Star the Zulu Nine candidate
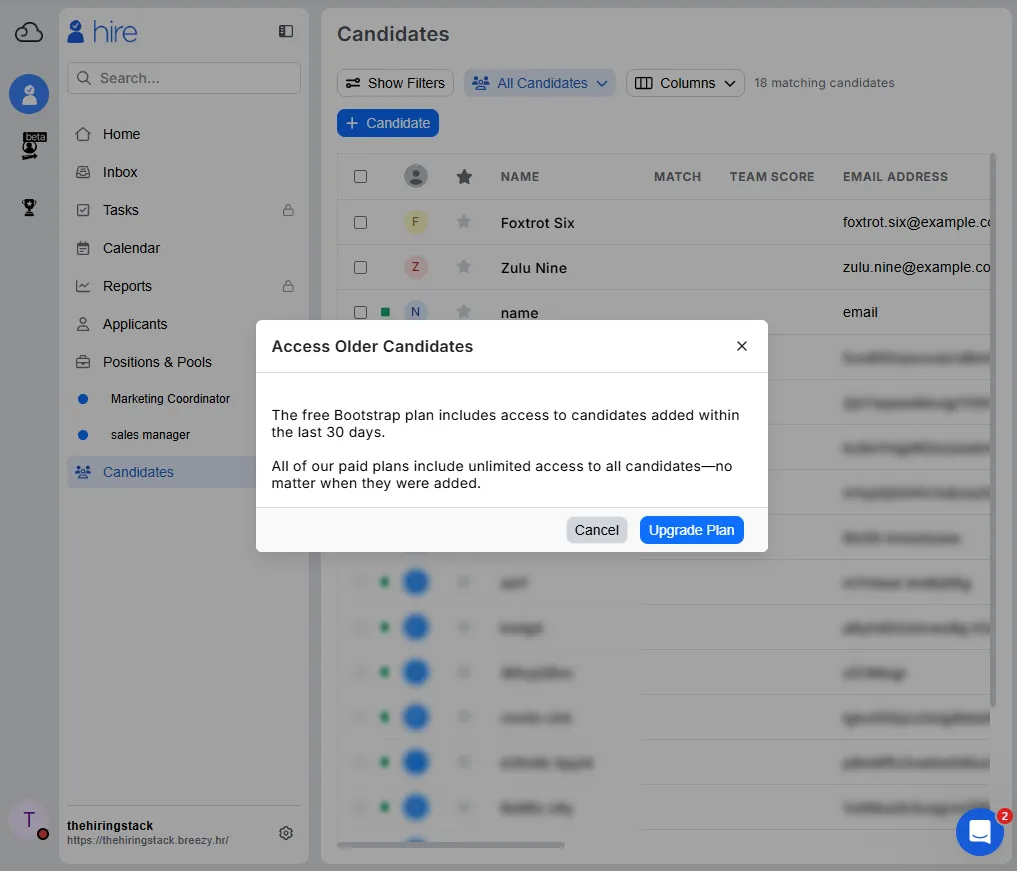1017x871 pixels. [x=464, y=267]
